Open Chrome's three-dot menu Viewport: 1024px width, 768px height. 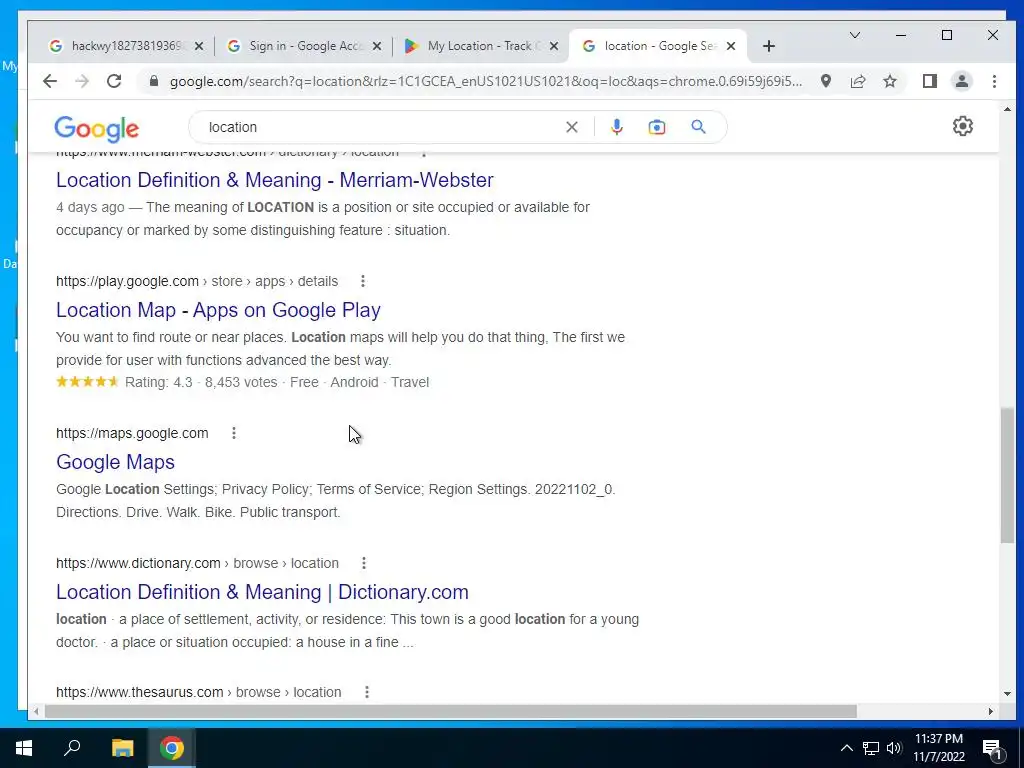click(x=995, y=81)
